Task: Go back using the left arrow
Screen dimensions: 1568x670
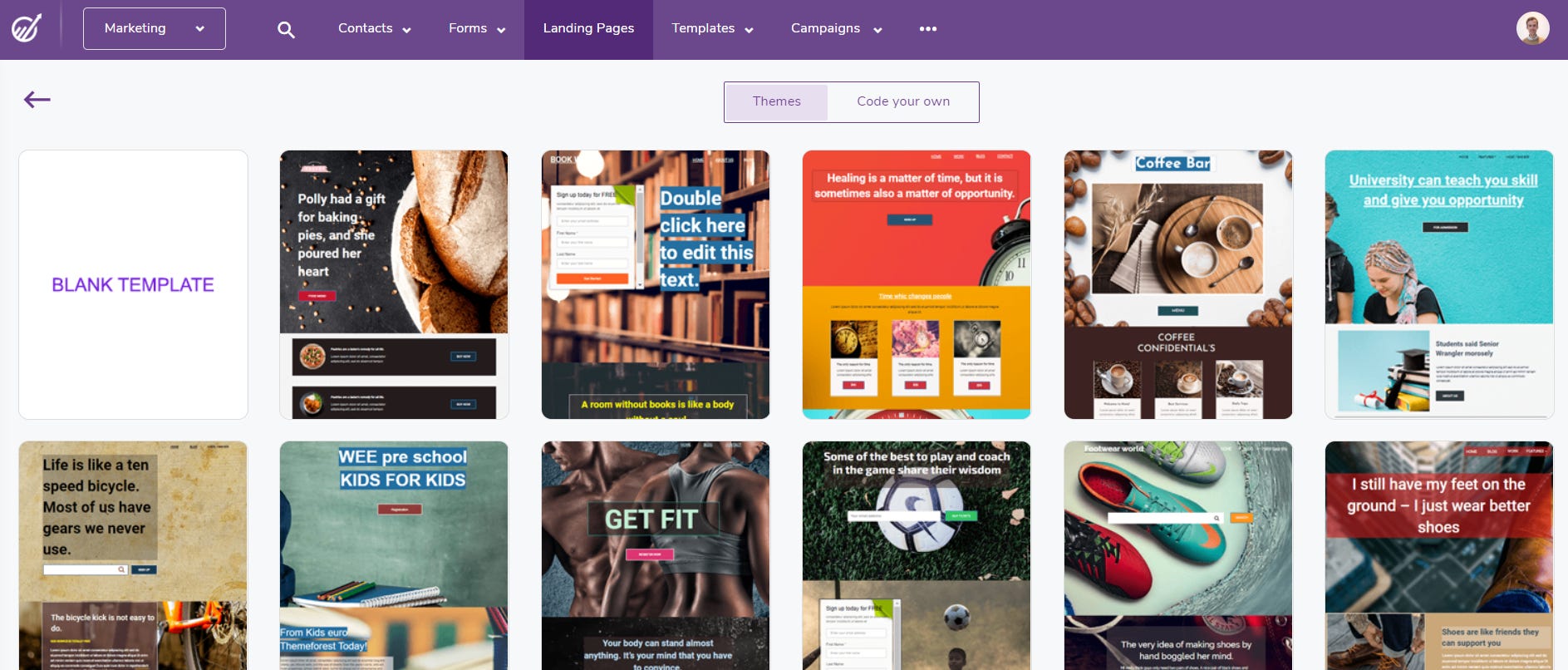Action: tap(37, 100)
